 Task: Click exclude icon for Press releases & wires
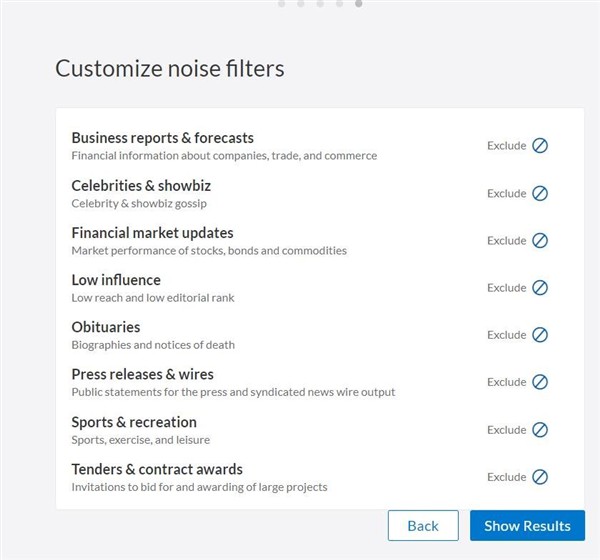pos(540,382)
